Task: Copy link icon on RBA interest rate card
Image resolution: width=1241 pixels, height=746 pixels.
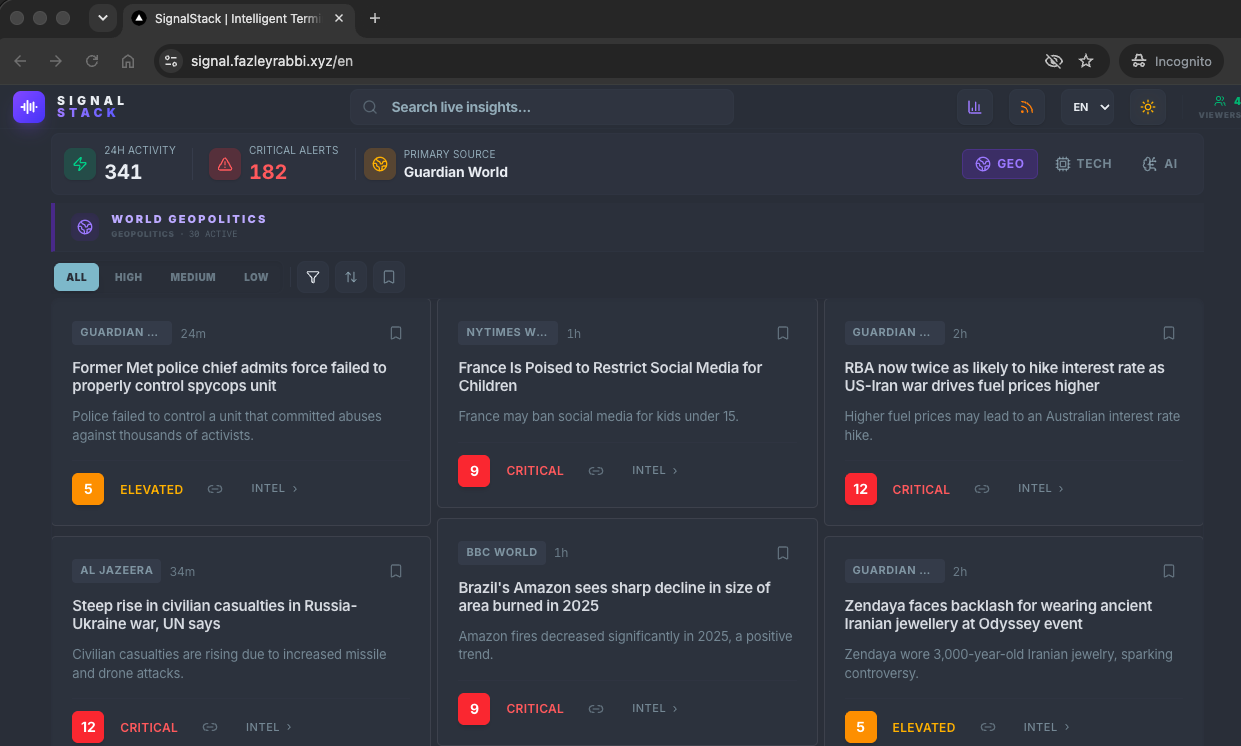Action: (982, 489)
